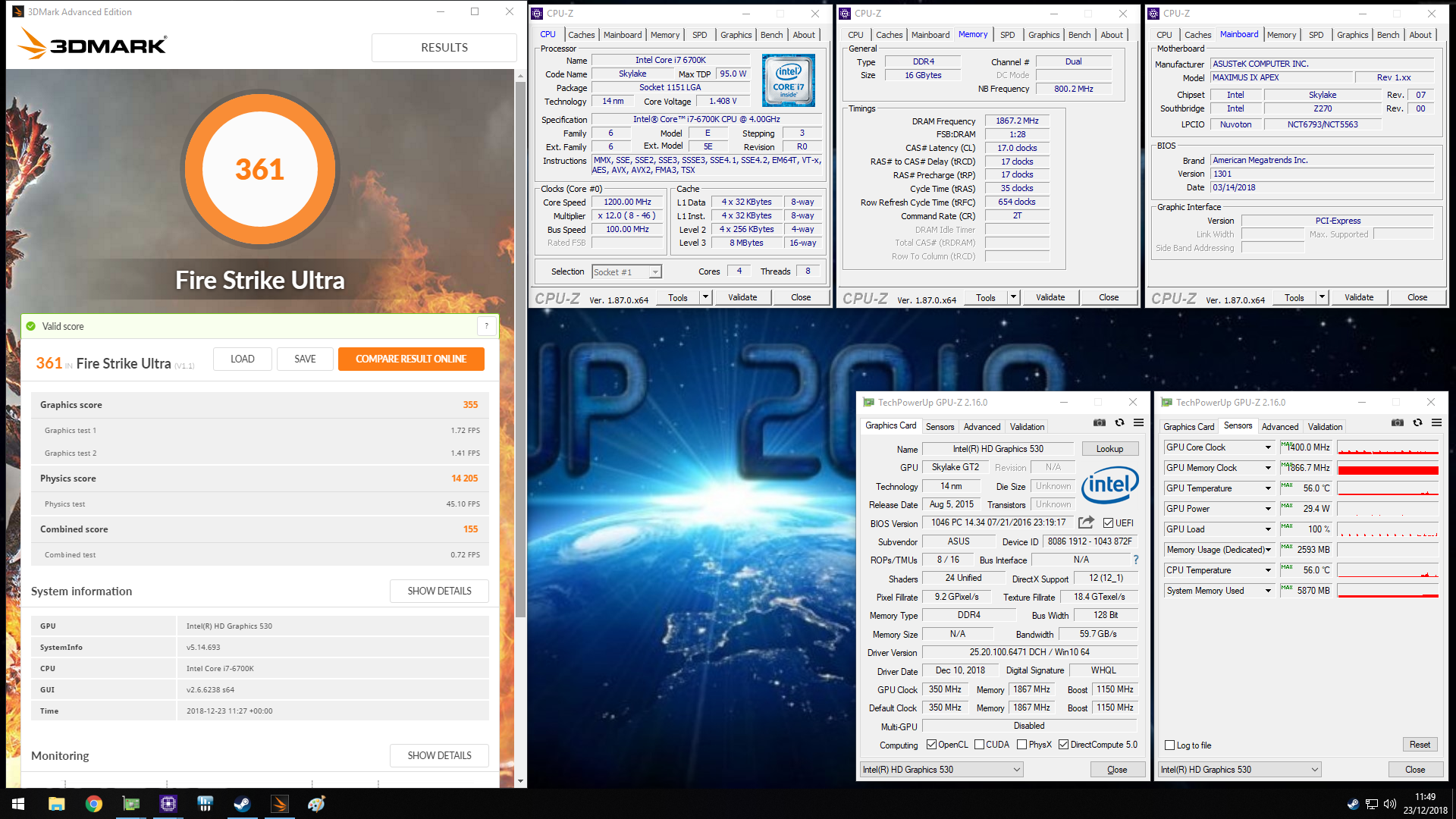This screenshot has height=819, width=1456.
Task: Switch to GPU-Z taskbar icon
Action: click(131, 804)
